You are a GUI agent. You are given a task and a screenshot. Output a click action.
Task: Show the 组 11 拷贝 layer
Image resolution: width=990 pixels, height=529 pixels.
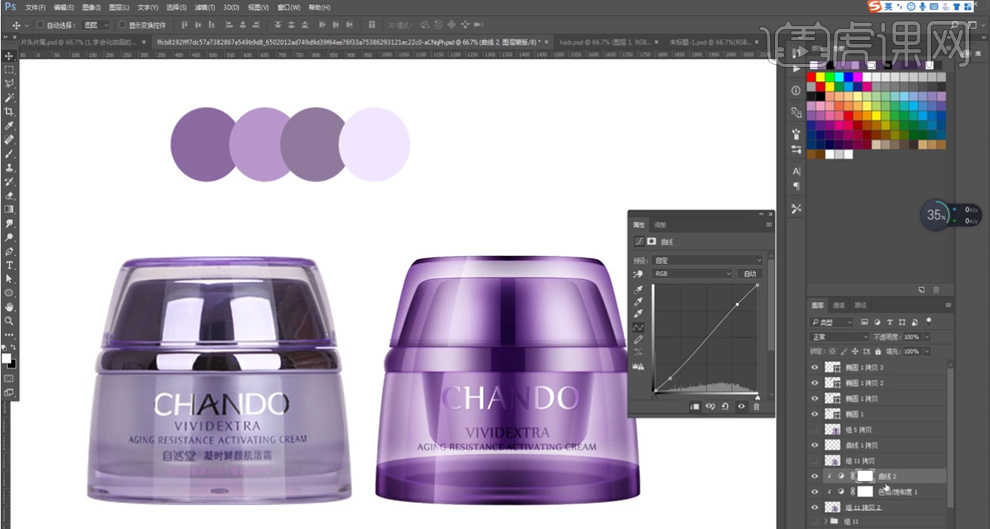tap(814, 460)
